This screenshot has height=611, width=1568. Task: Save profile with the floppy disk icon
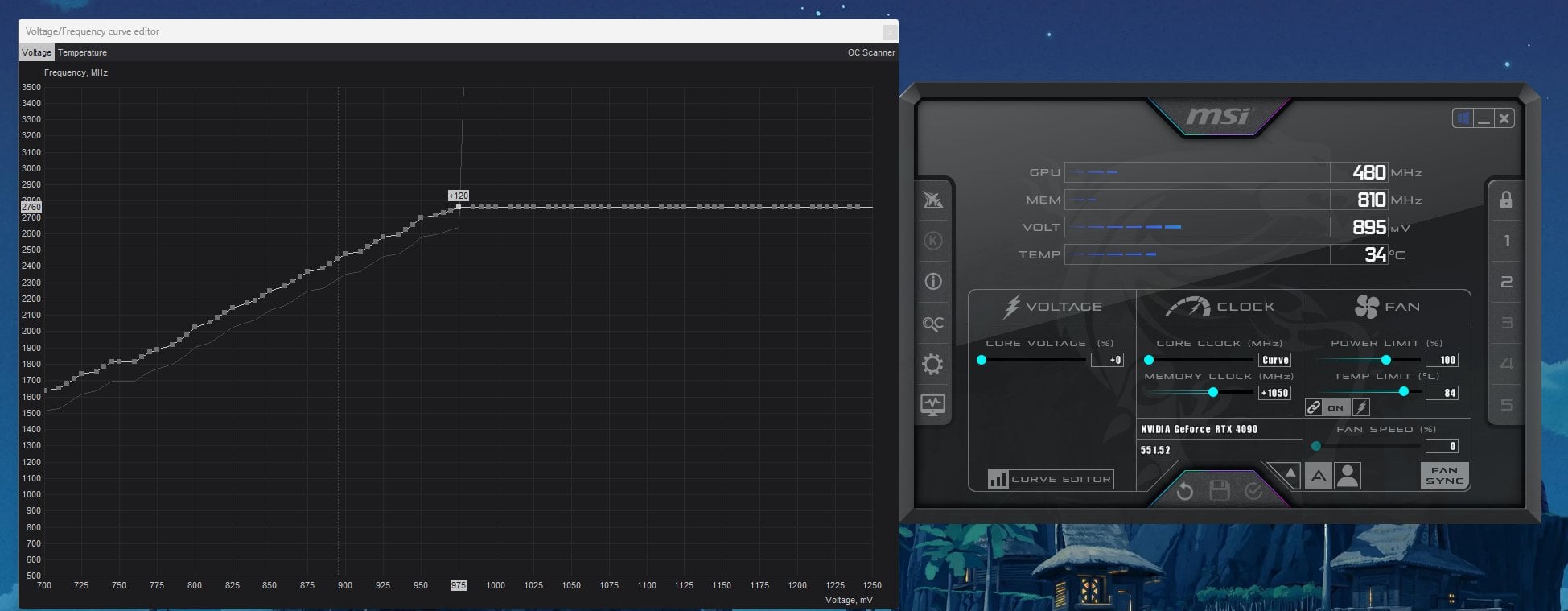(x=1220, y=490)
